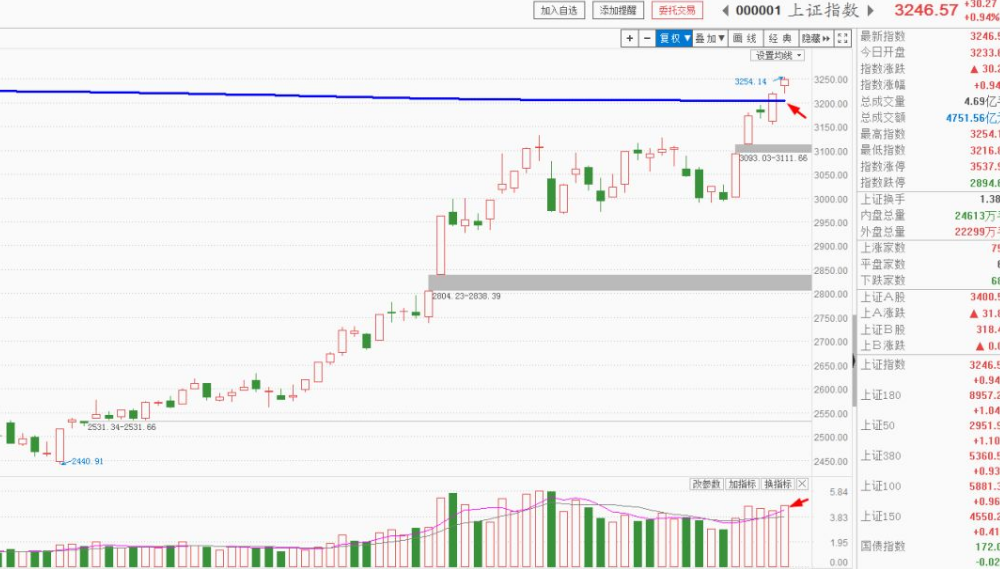Zoom out chart with minus button
Image resolution: width=1000 pixels, height=569 pixels.
(647, 38)
